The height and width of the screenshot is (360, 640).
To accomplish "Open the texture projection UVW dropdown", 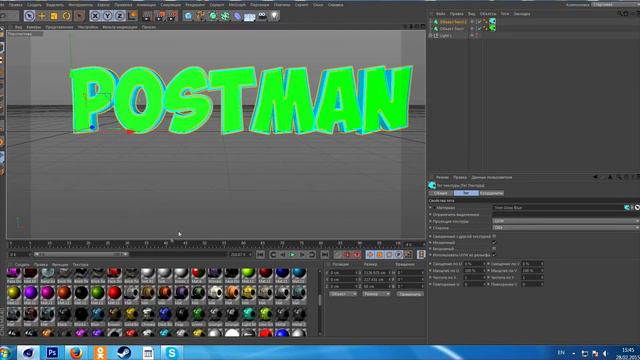I will coord(566,221).
